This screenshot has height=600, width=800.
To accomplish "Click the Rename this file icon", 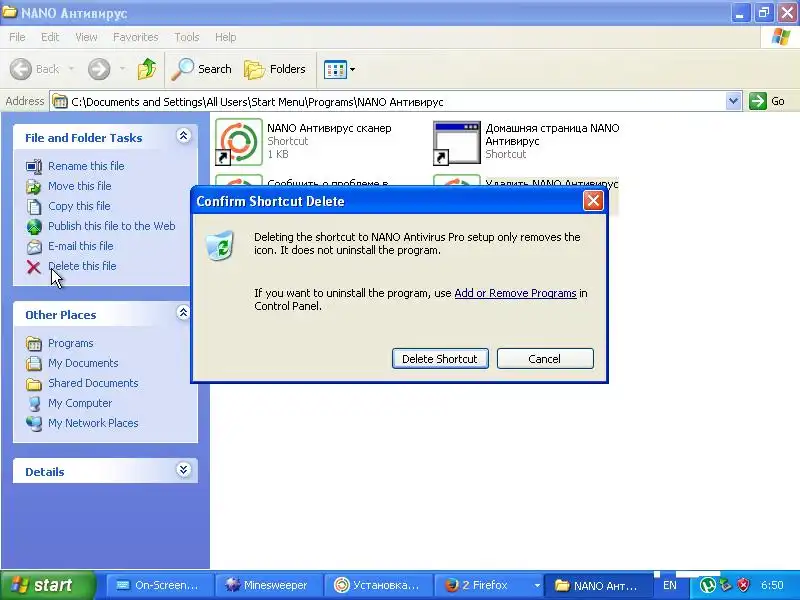I will coord(34,166).
